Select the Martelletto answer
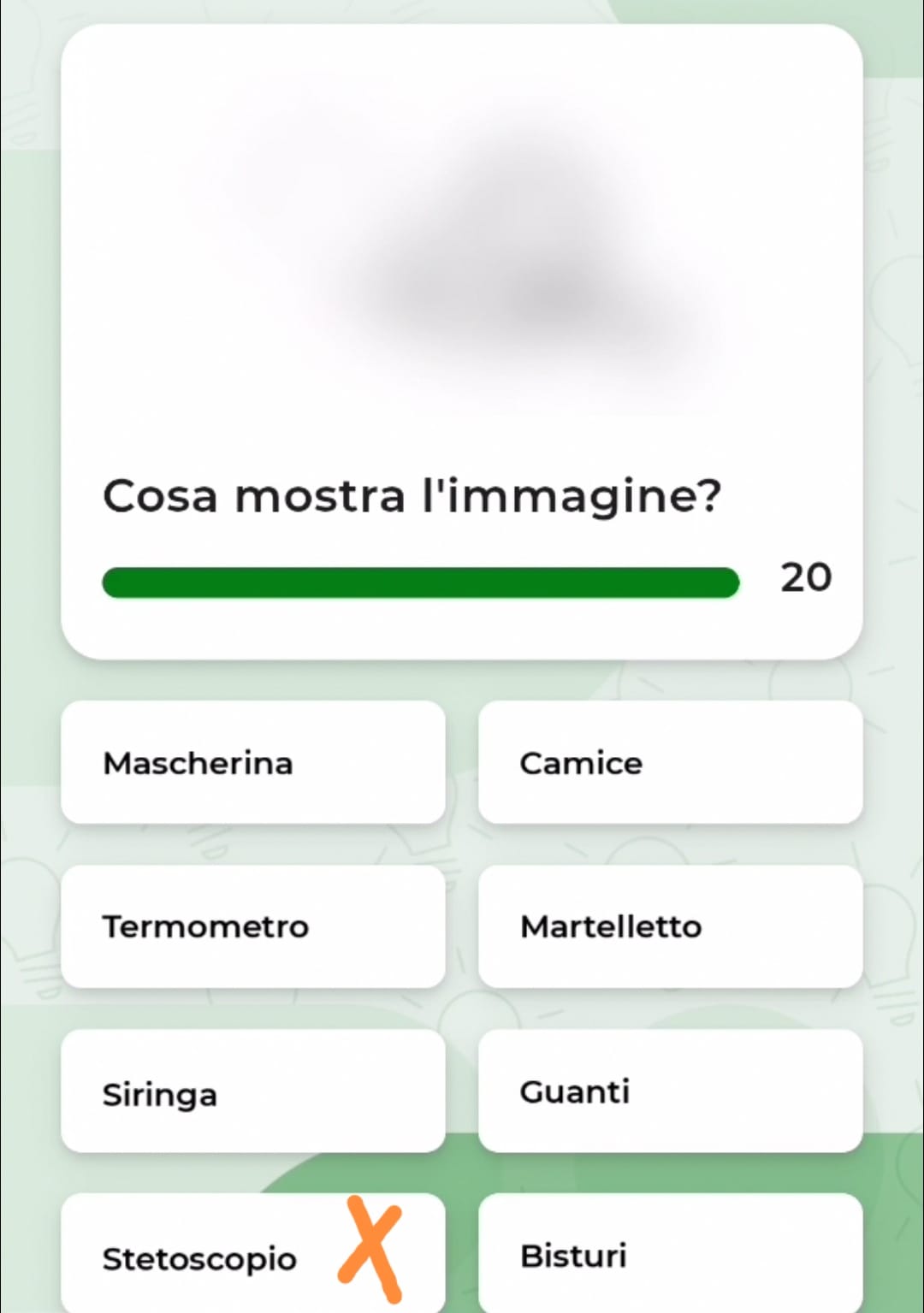This screenshot has height=1313, width=924. 670,926
